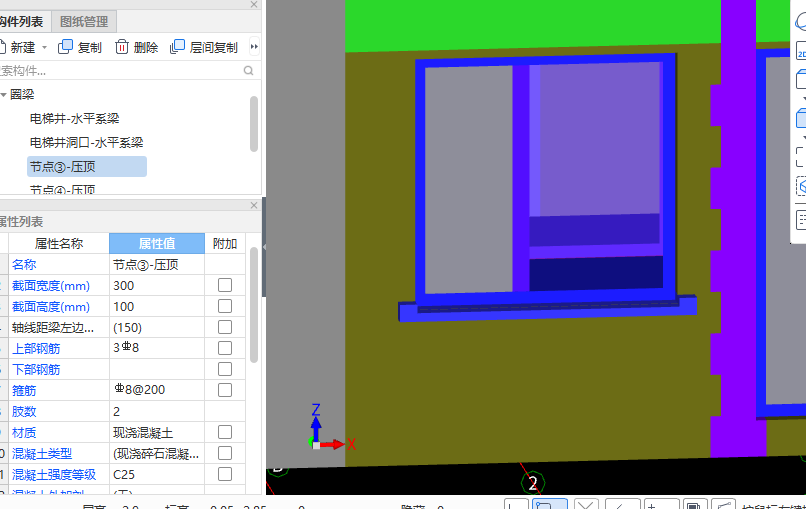Click the section height value 100

click(x=157, y=307)
